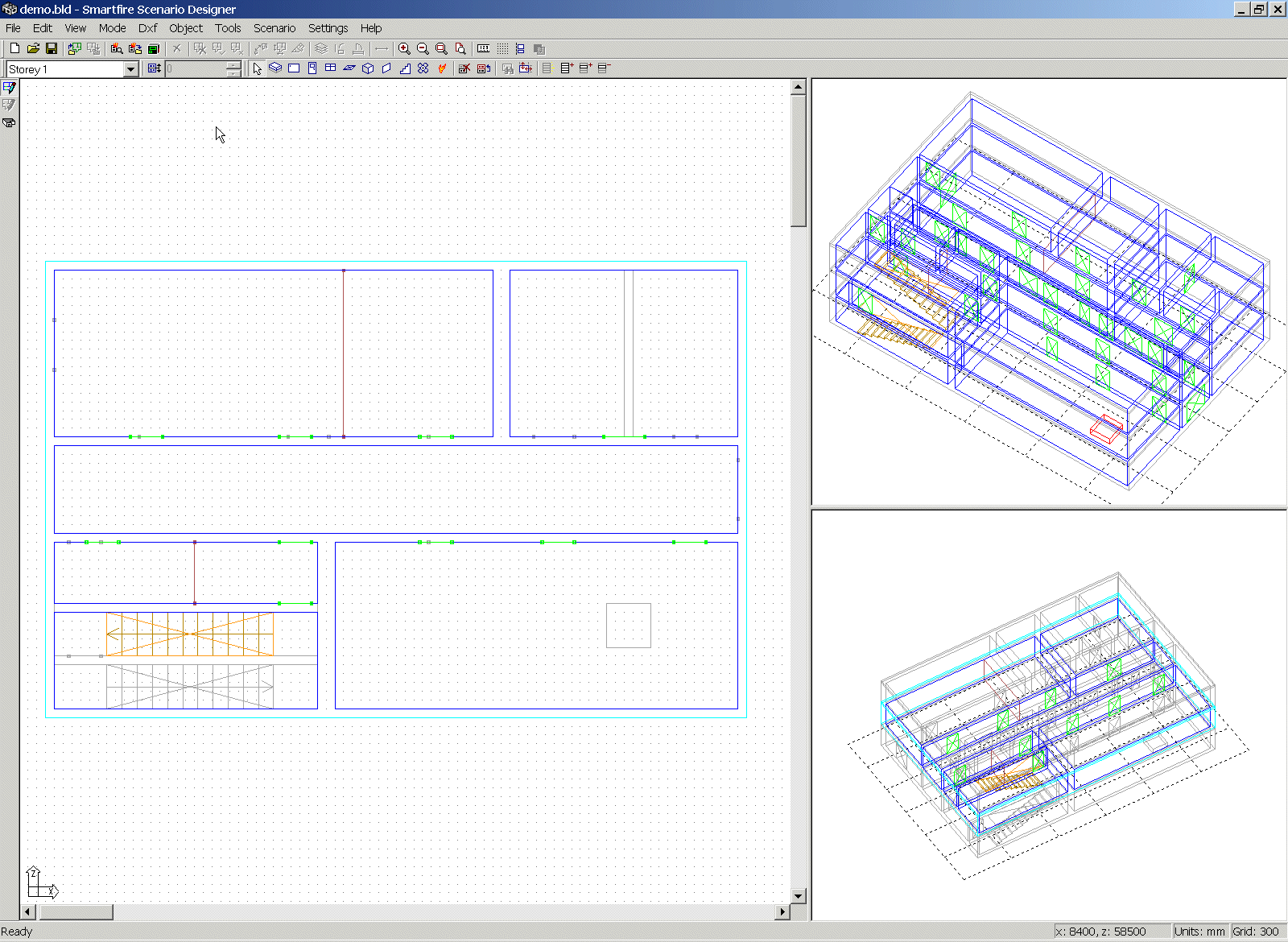
Task: Click the Zoom Out magnifier icon
Action: [x=423, y=48]
